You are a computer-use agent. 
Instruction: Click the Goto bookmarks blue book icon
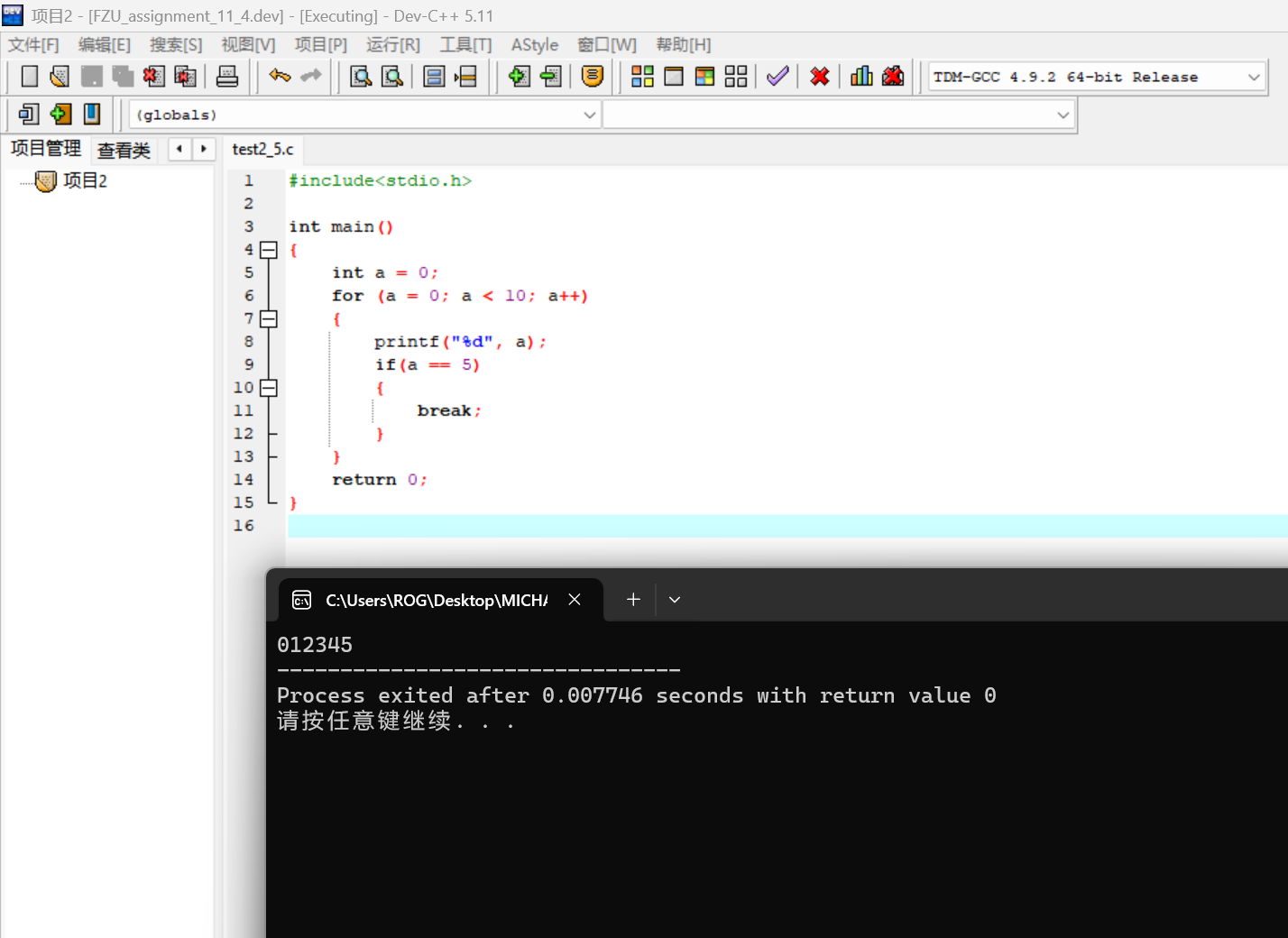(x=92, y=114)
